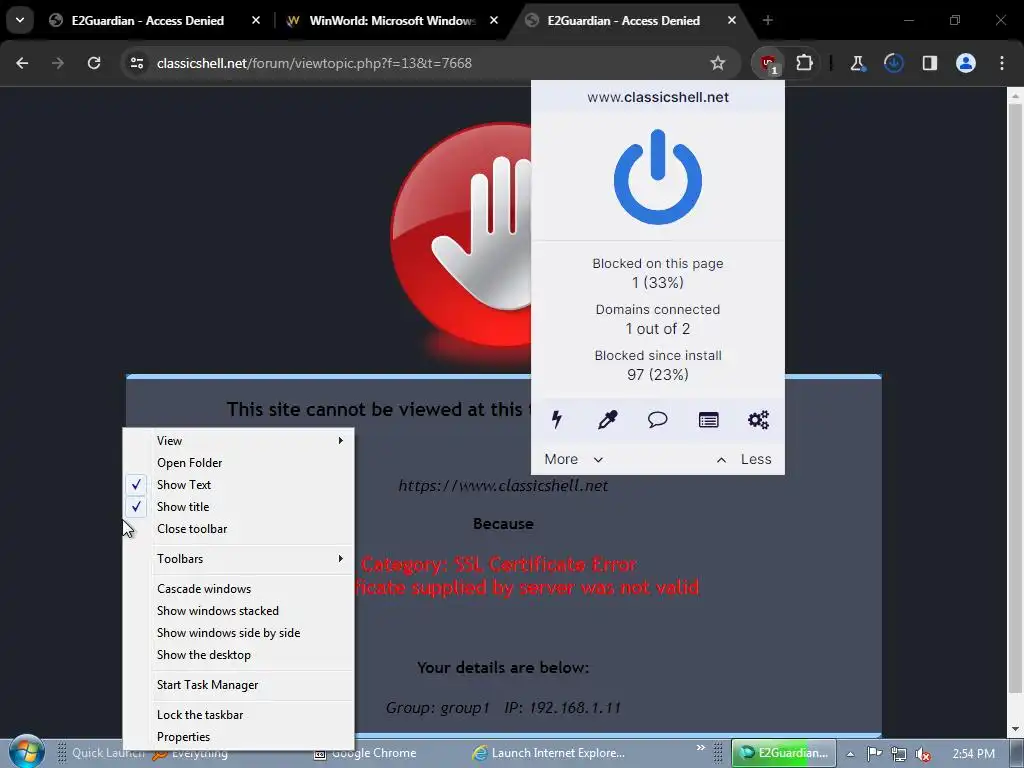Open the uBlock zapper mode lightning icon
The height and width of the screenshot is (768, 1024).
click(556, 419)
